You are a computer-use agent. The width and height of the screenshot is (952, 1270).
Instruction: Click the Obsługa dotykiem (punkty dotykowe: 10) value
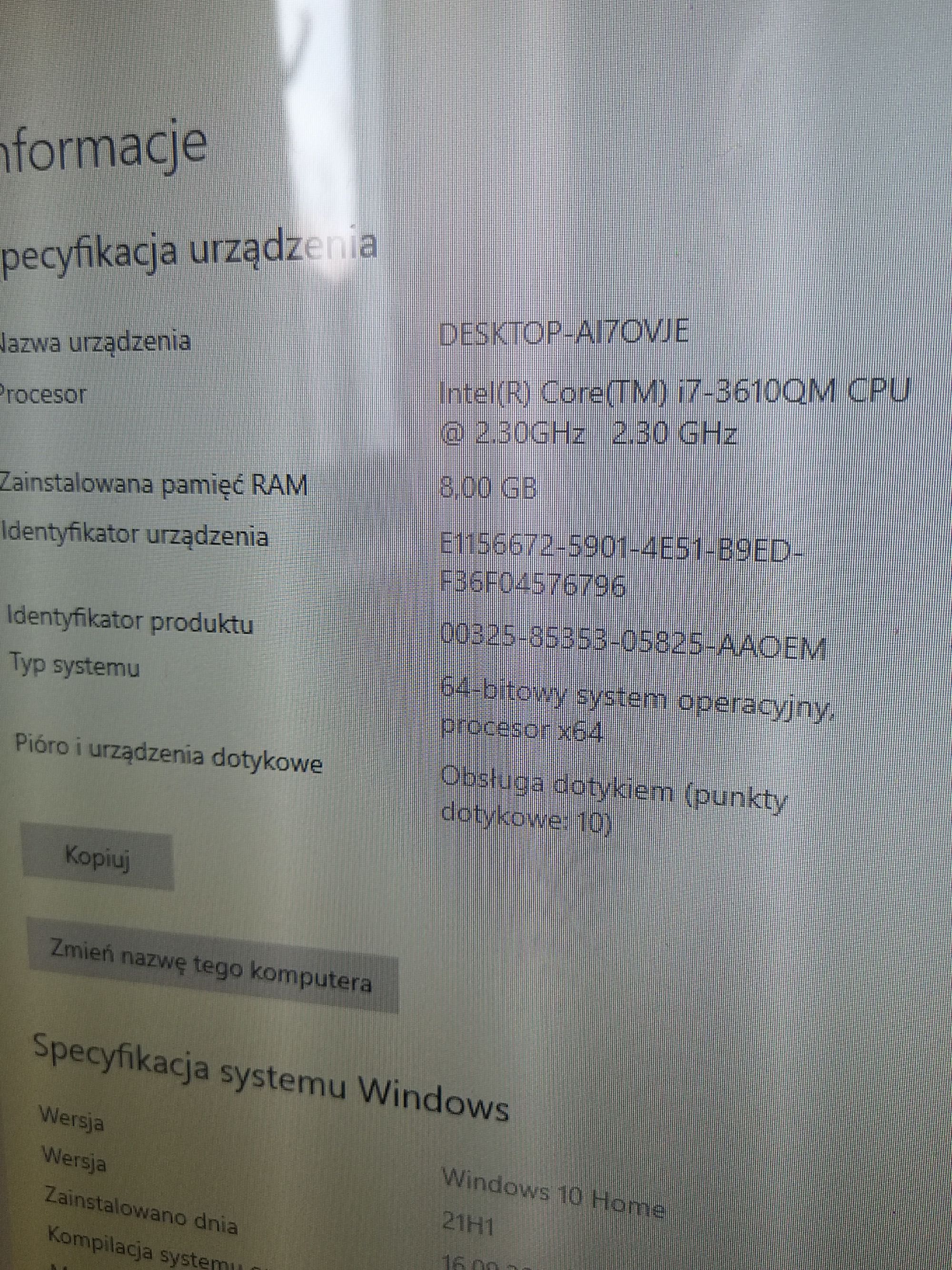(614, 799)
